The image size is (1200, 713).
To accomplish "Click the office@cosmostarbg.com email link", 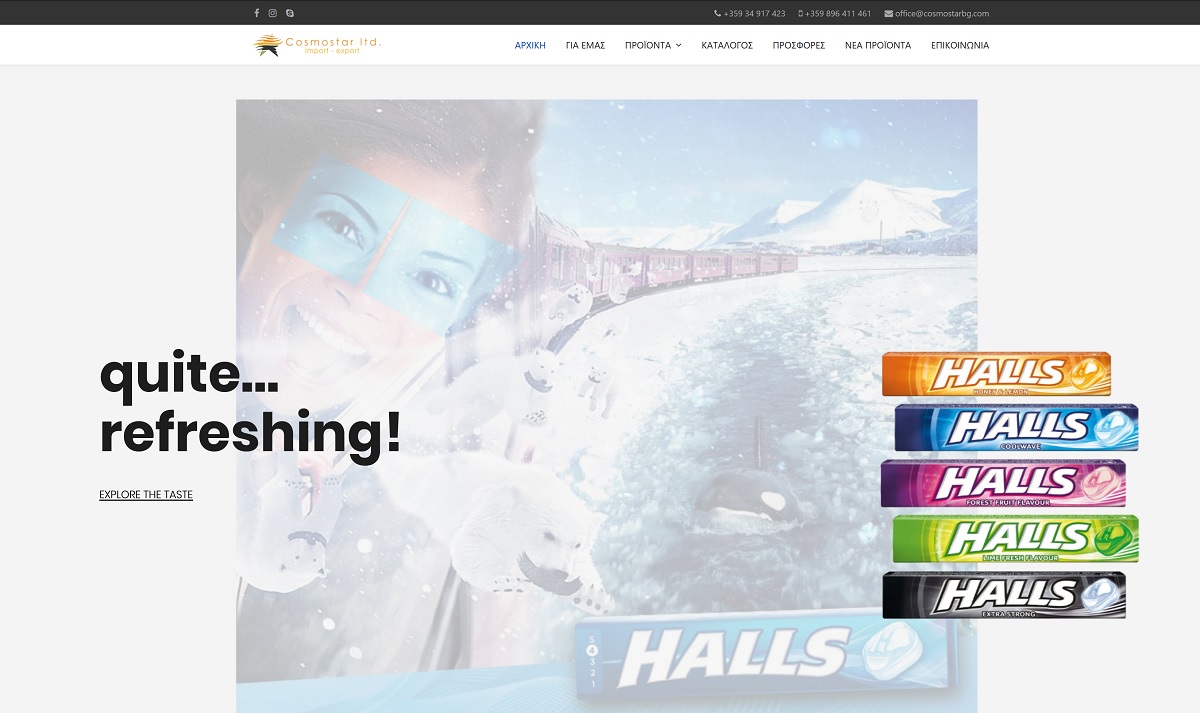I will pyautogui.click(x=937, y=13).
